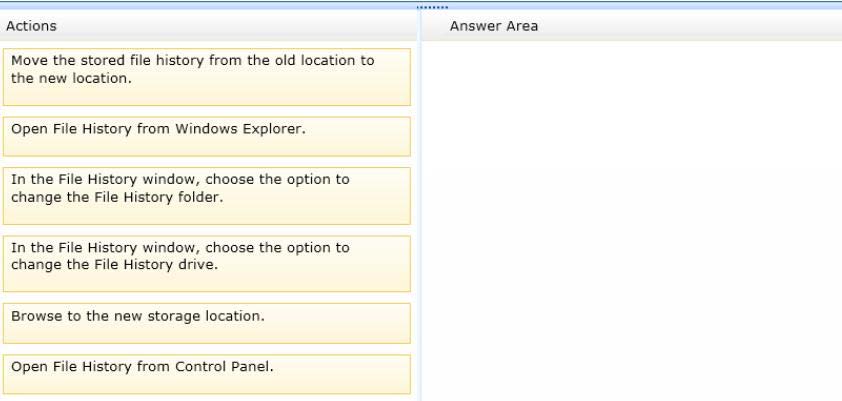Click the dotted splitter handle at top
Viewport: 842px width, 401px height.
(x=432, y=7)
